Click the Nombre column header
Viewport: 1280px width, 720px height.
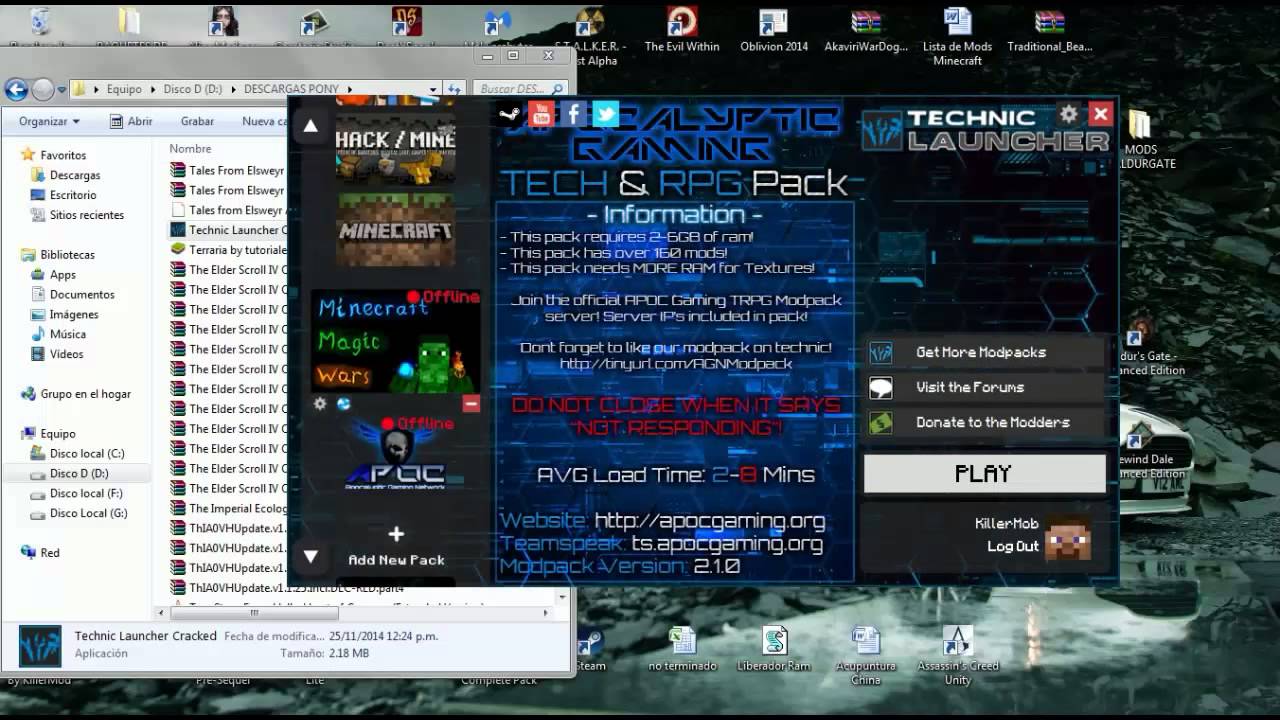pos(190,148)
